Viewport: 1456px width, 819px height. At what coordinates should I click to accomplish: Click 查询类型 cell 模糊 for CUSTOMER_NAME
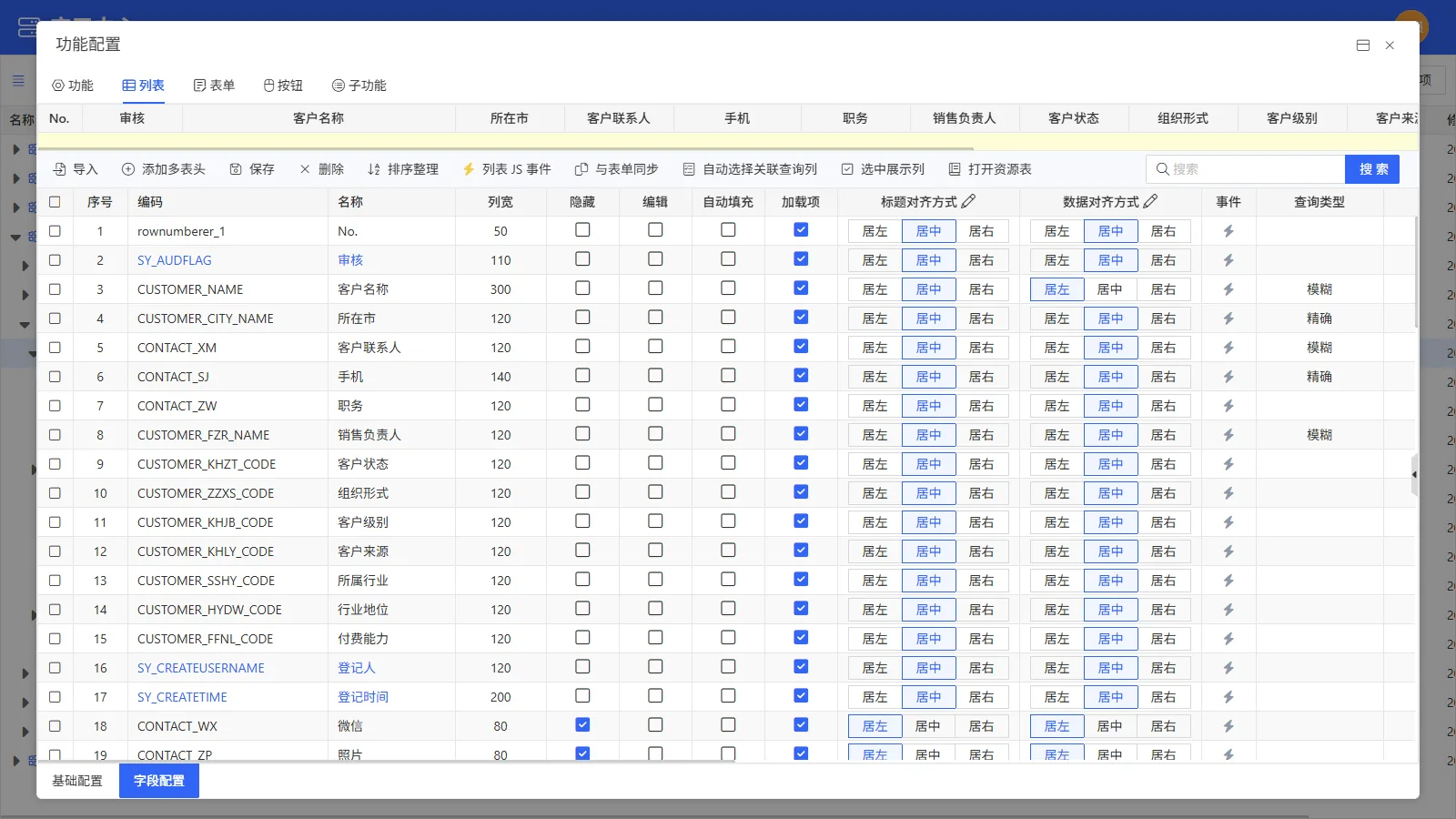(1319, 289)
